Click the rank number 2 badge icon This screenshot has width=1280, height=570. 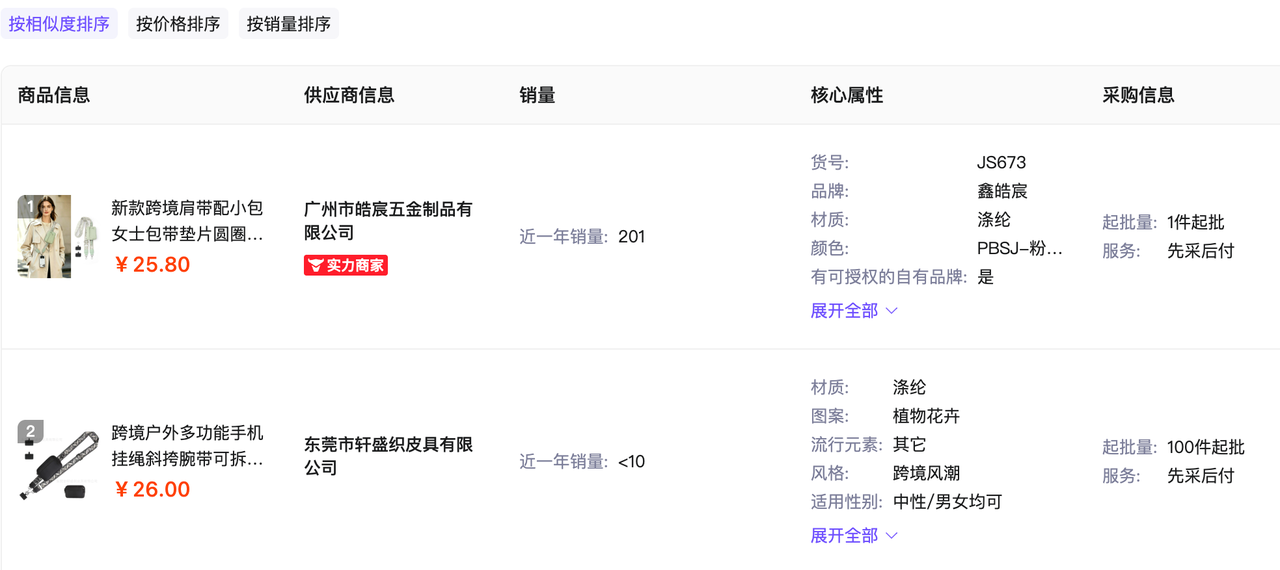[x=30, y=432]
